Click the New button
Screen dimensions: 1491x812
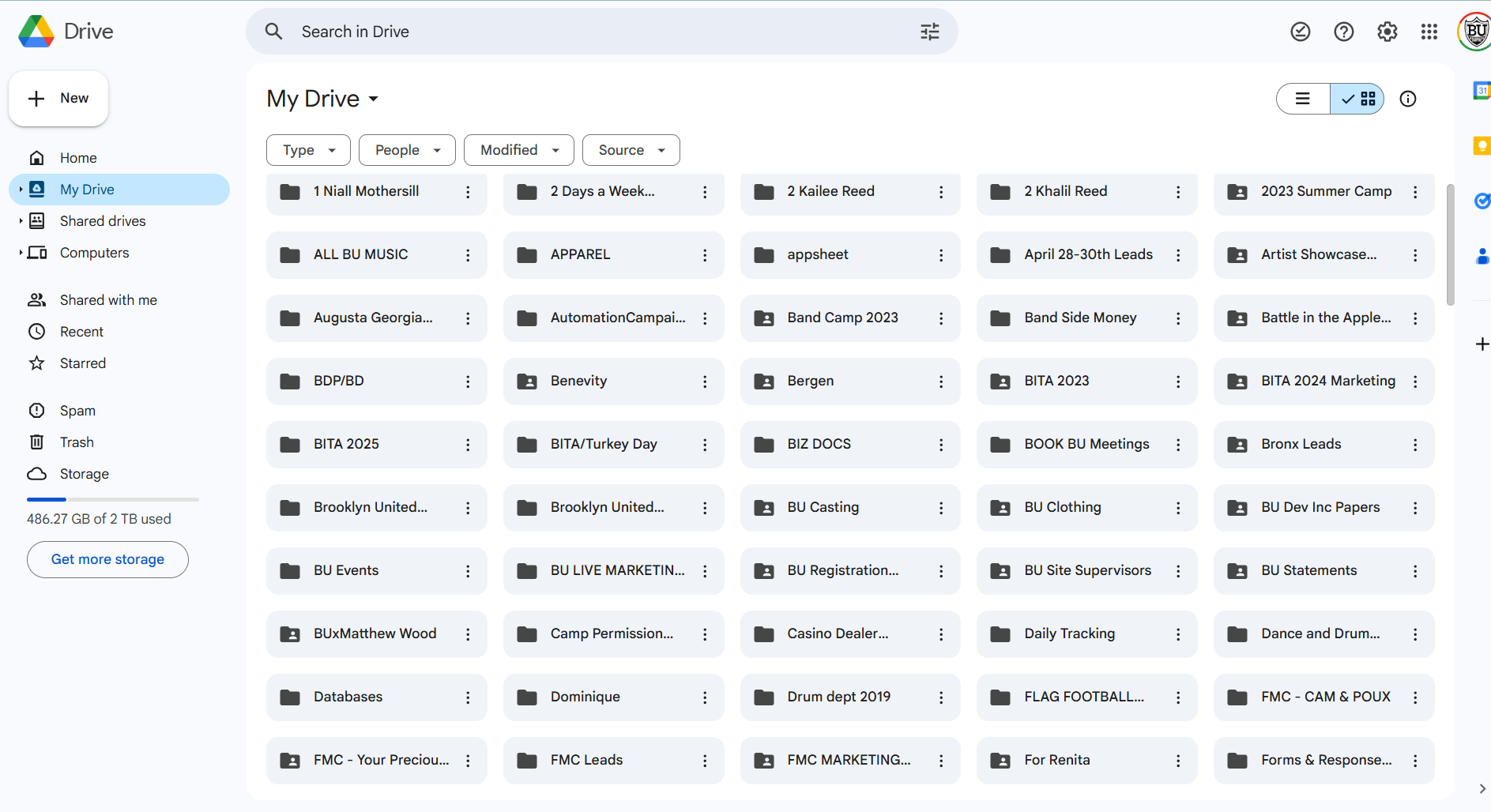(58, 99)
